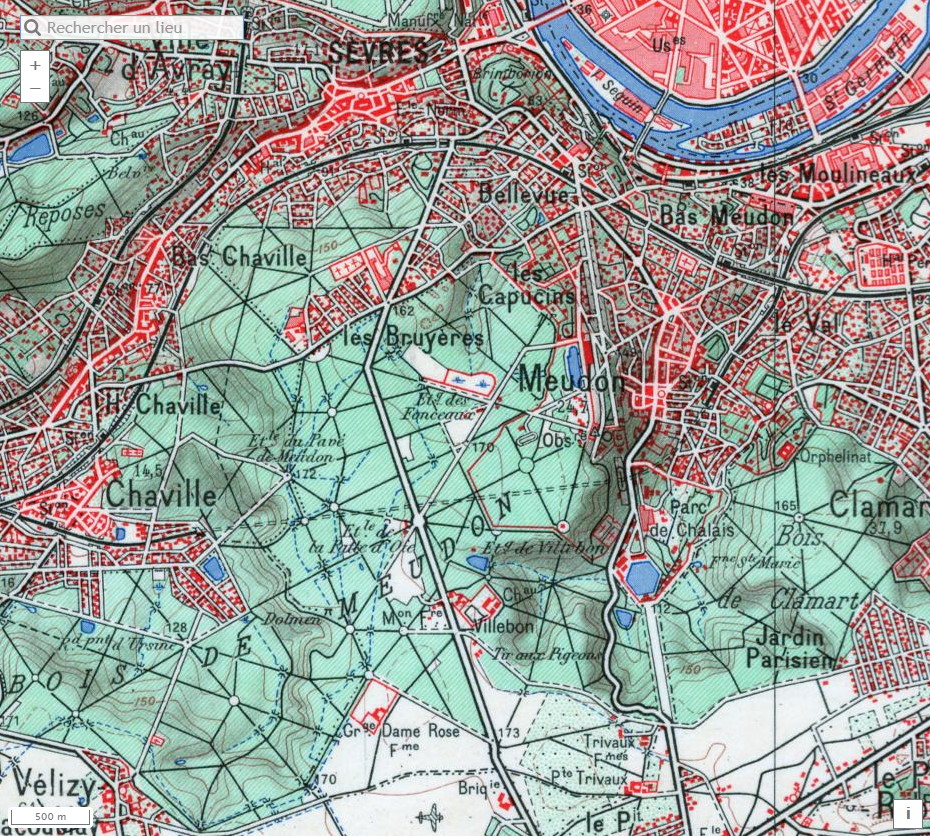Zoom out with the minus button
This screenshot has height=836, width=930.
click(x=35, y=89)
